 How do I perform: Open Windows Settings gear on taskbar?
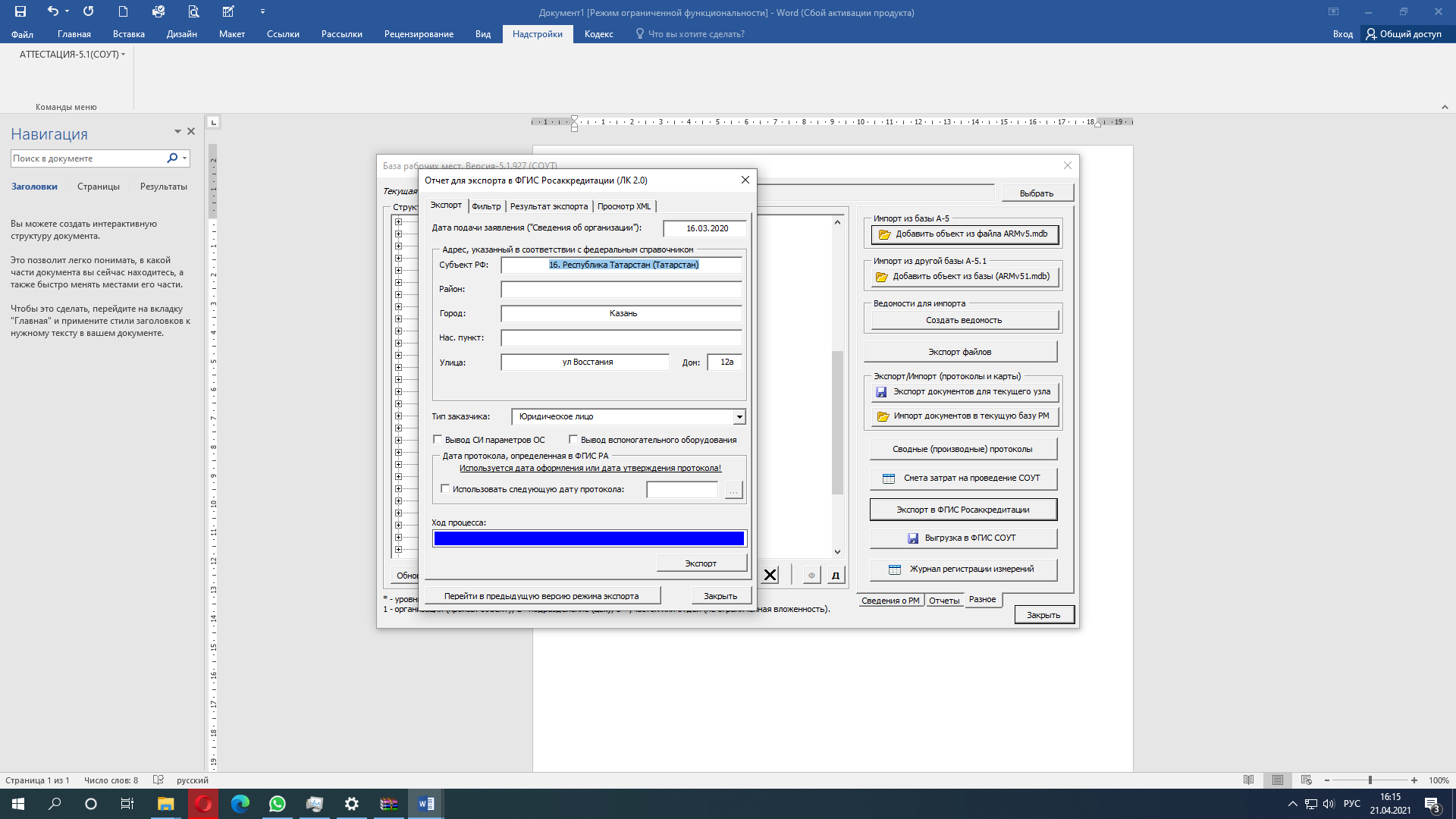pos(352,804)
